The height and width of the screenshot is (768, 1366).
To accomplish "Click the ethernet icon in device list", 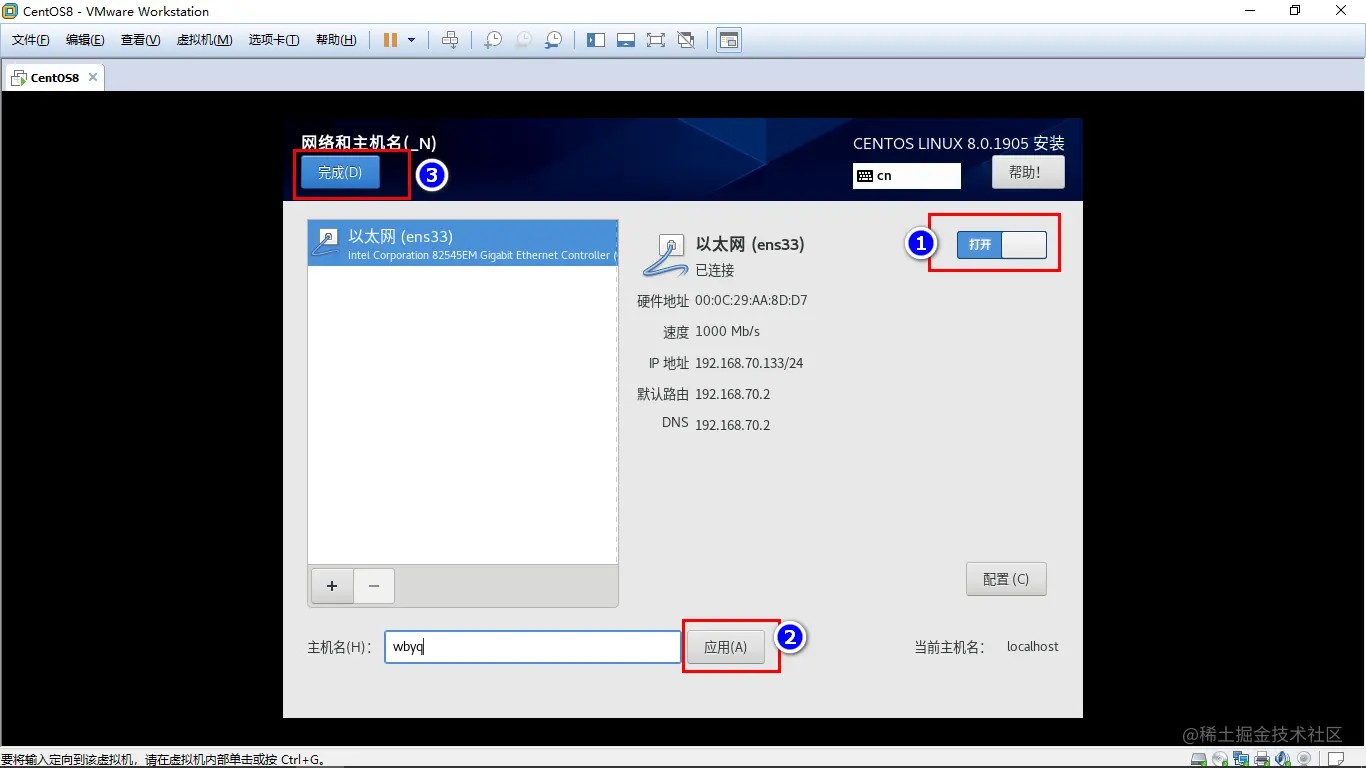I will (x=327, y=242).
